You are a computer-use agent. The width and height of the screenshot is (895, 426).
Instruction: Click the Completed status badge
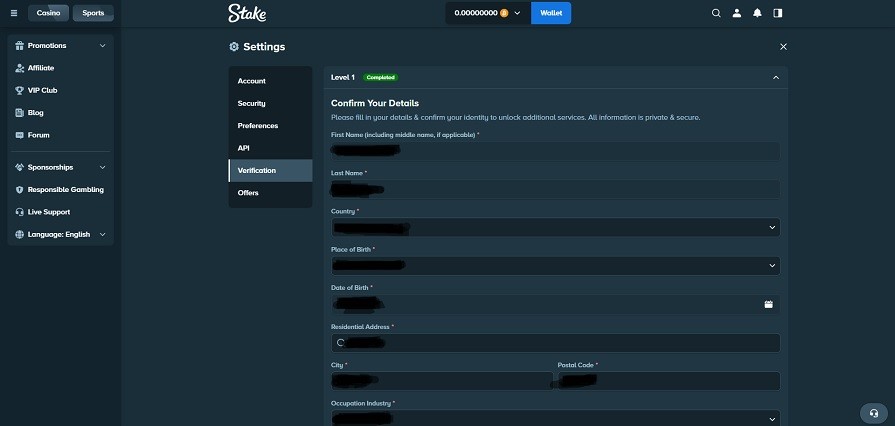pyautogui.click(x=381, y=78)
